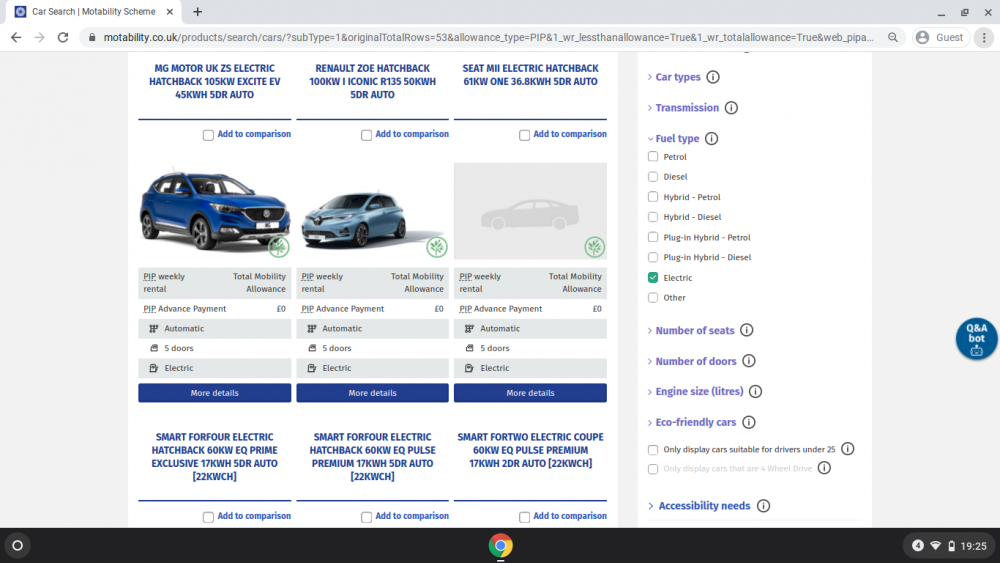Viewport: 1000px width, 563px height.
Task: View More details for Renault Zoe
Action: pos(372,393)
